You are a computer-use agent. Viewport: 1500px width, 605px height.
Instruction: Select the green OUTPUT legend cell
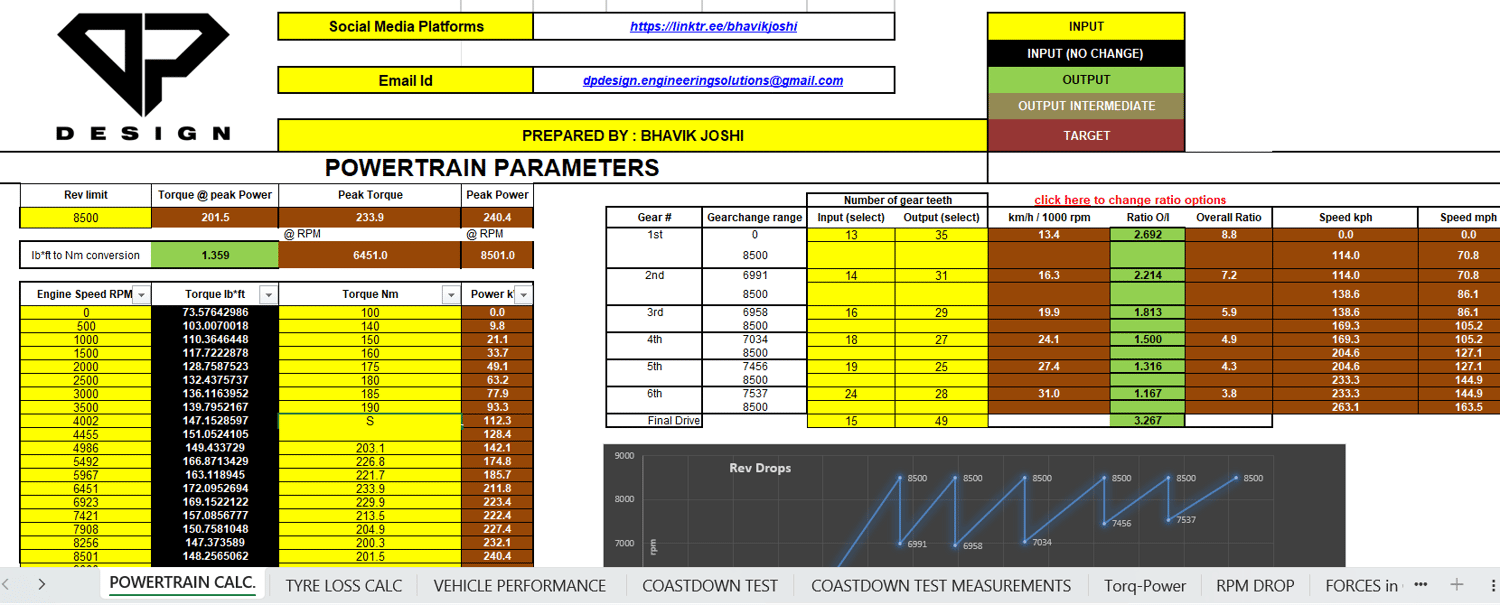(1086, 80)
